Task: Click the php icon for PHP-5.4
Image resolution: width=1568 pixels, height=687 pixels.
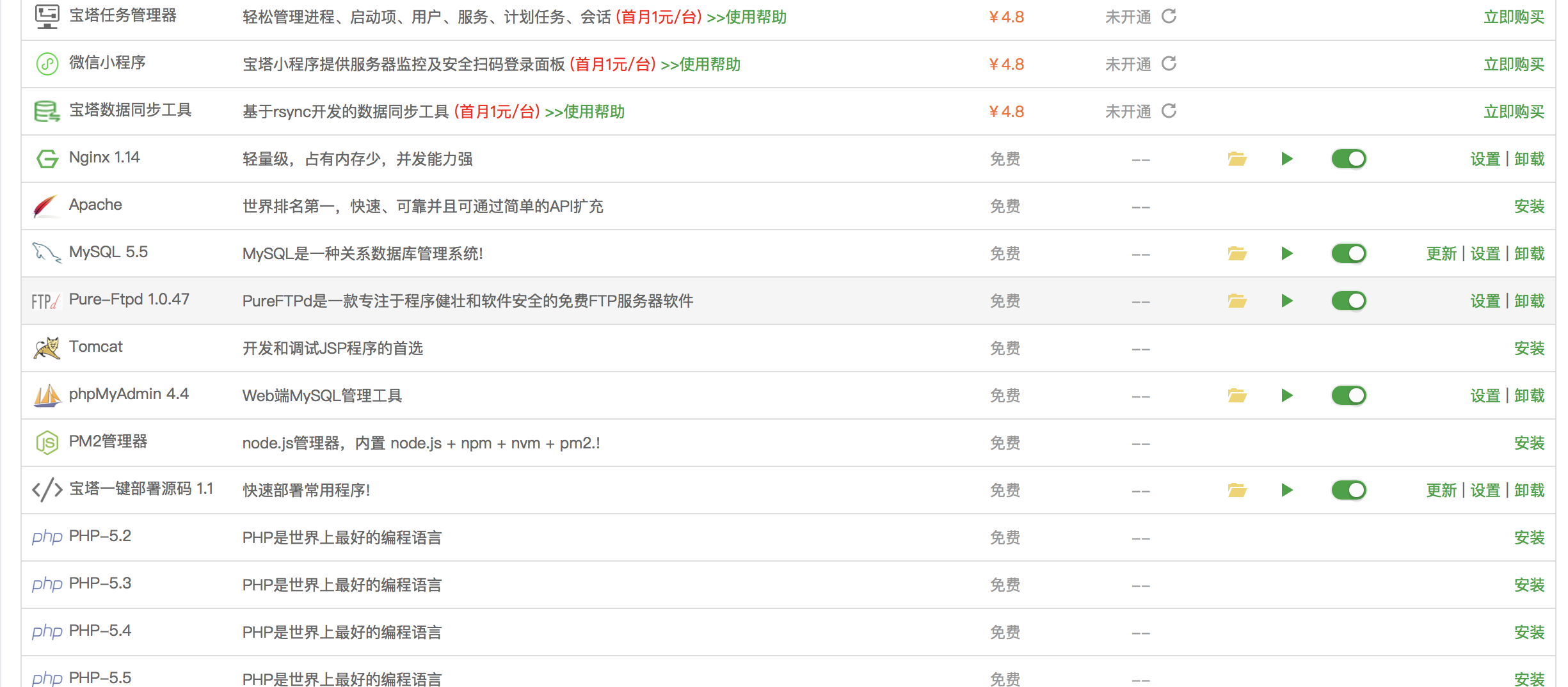Action: (x=47, y=632)
